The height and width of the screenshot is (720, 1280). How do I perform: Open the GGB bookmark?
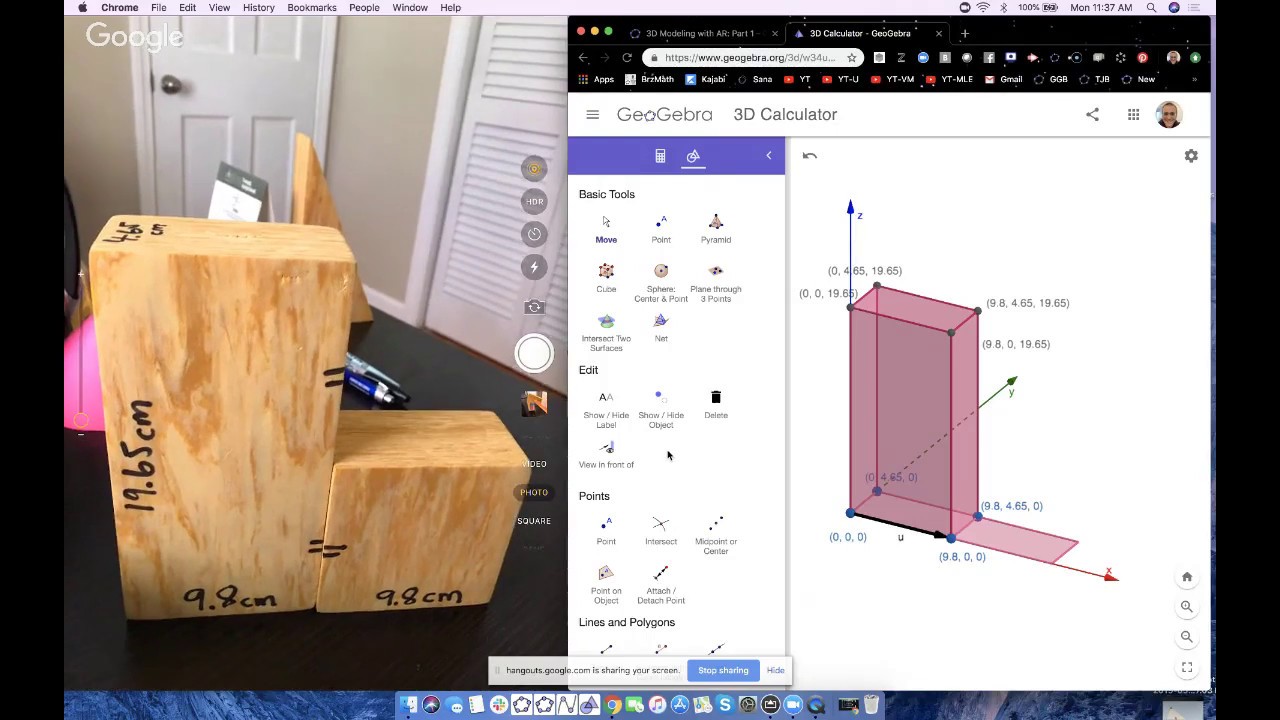click(1051, 79)
